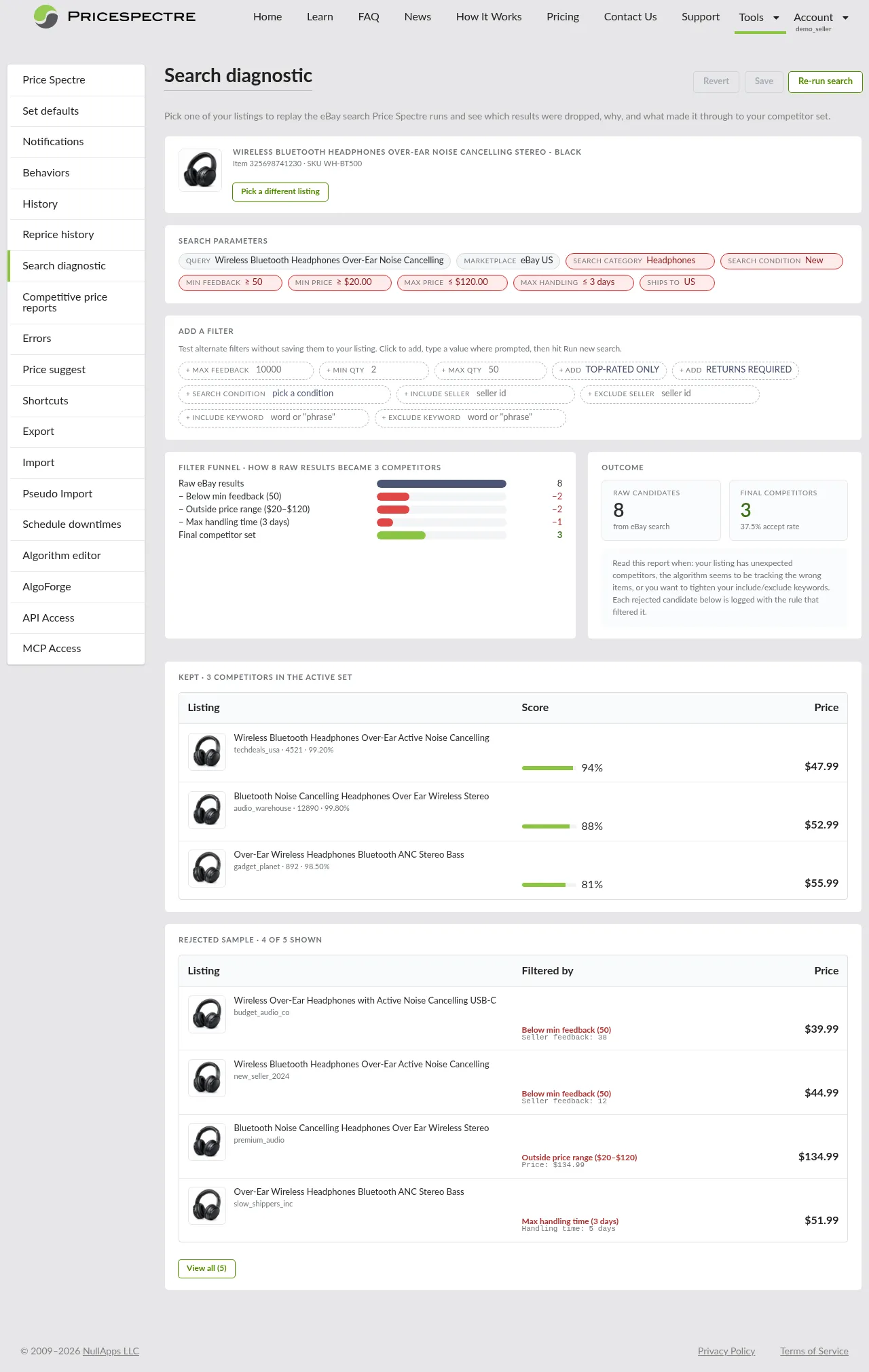Add the Top-Rated Only filter
The width and height of the screenshot is (869, 1372).
[609, 370]
